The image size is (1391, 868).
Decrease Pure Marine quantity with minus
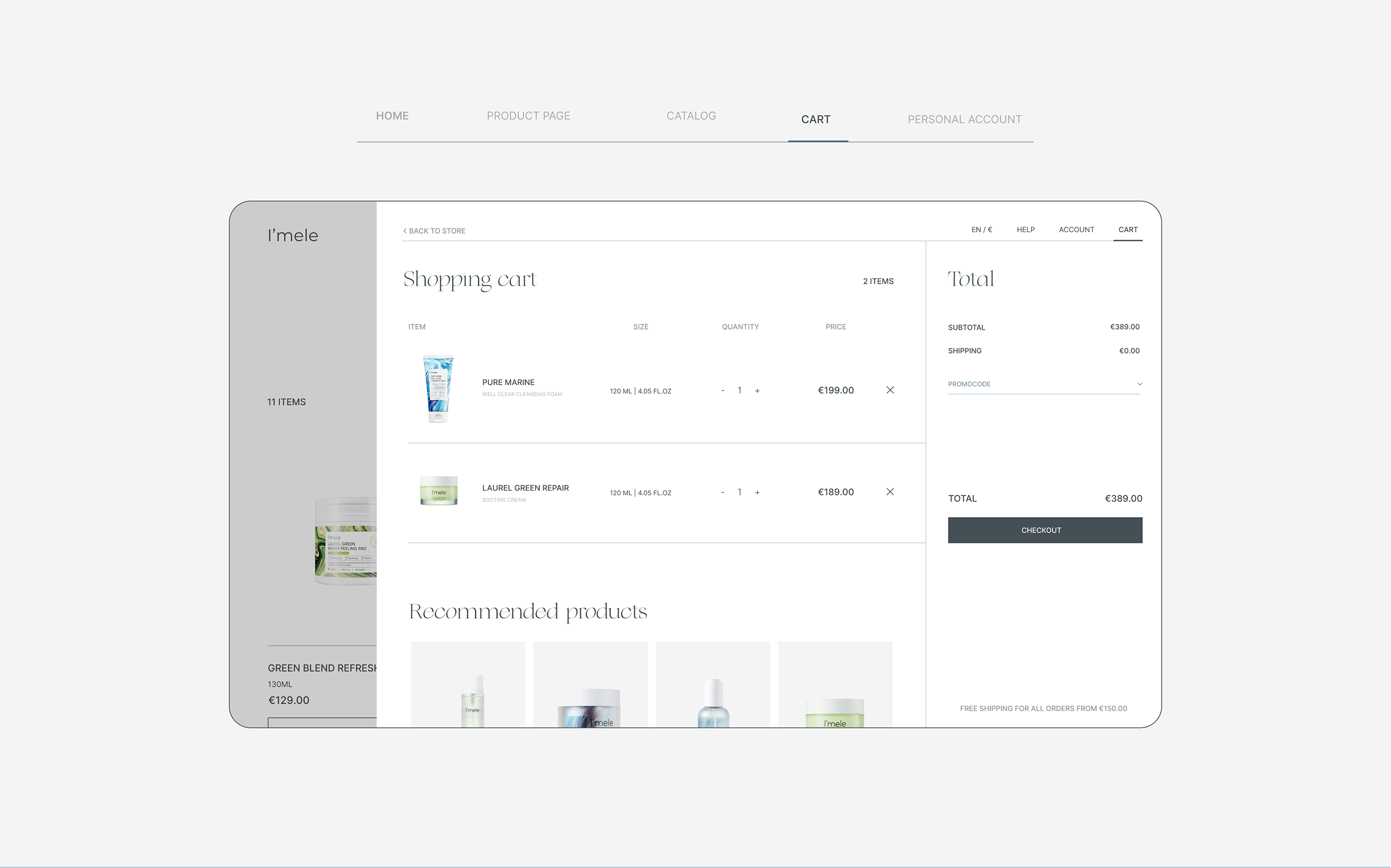(722, 391)
